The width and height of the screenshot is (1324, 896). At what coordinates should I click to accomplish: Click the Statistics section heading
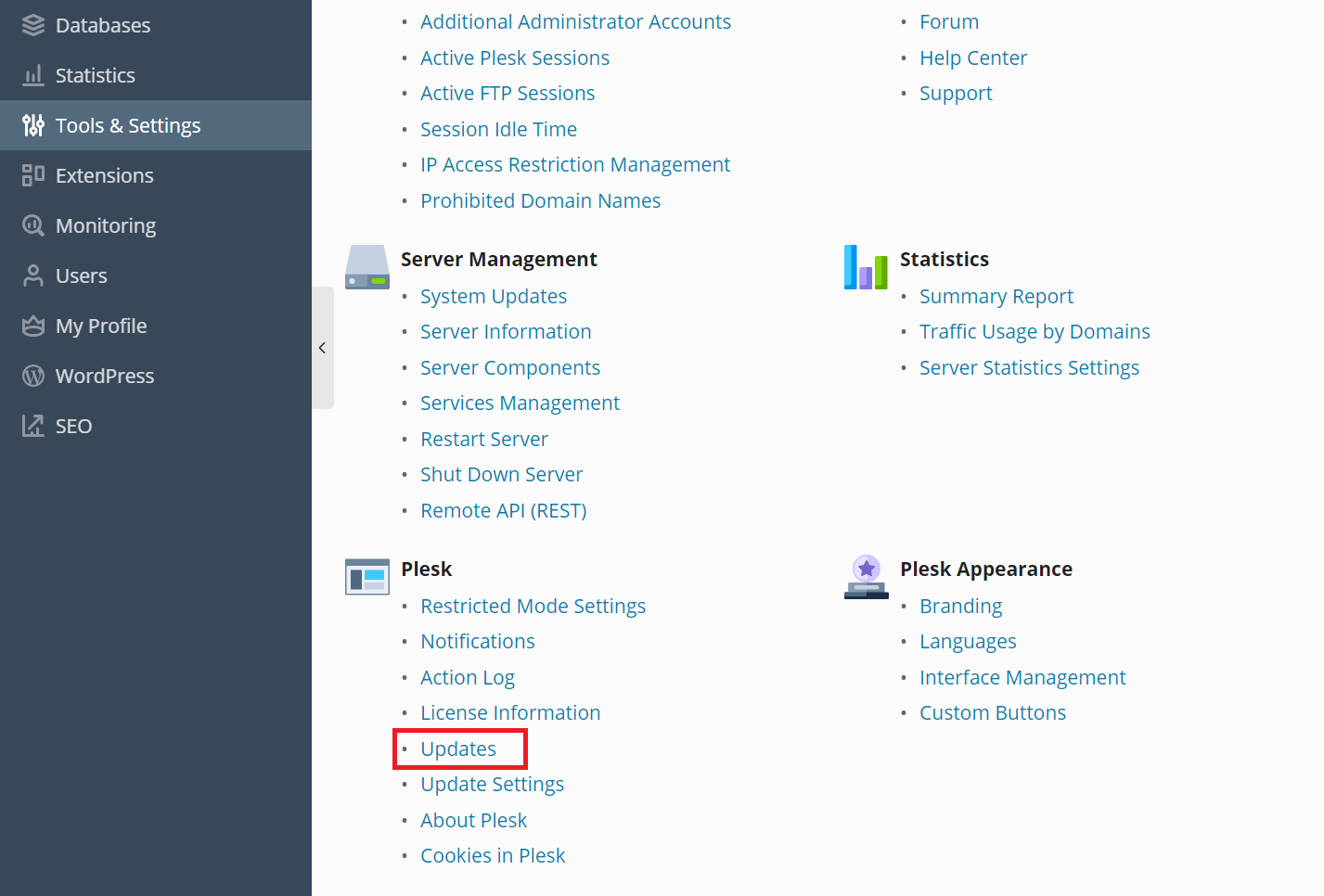(x=945, y=259)
